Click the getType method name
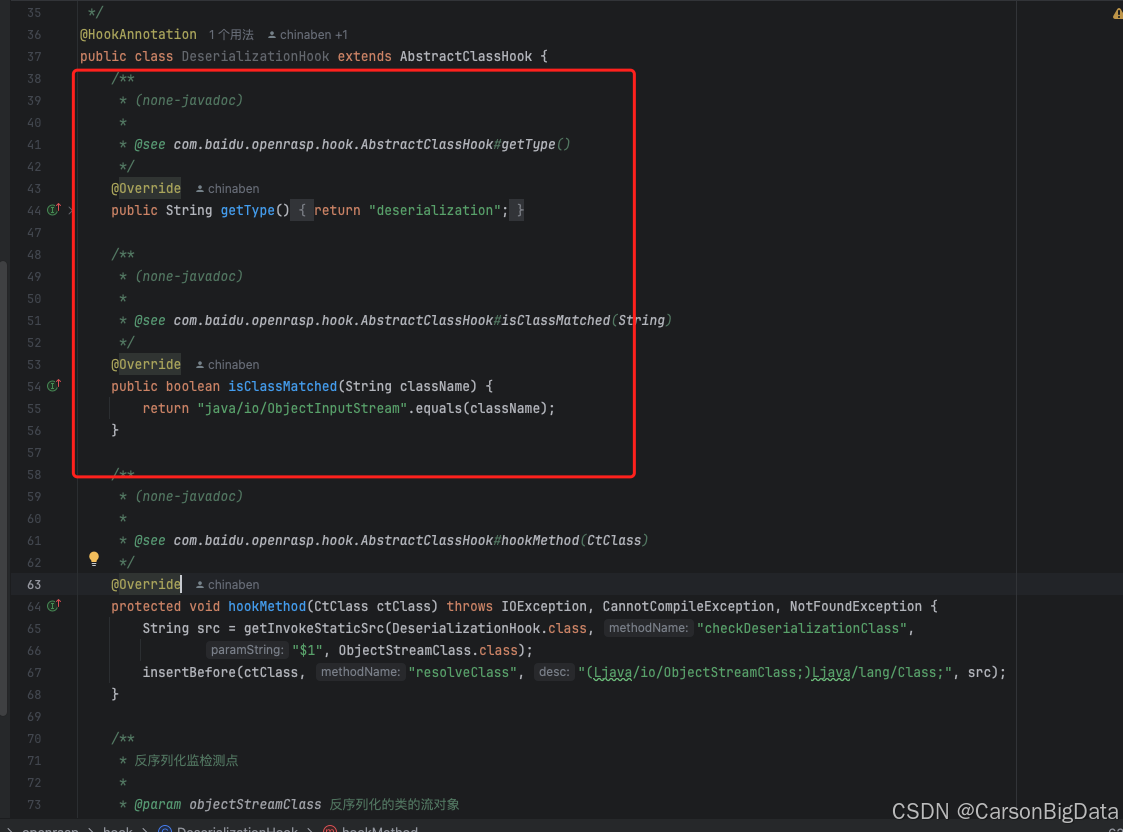This screenshot has height=832, width=1123. pos(247,211)
